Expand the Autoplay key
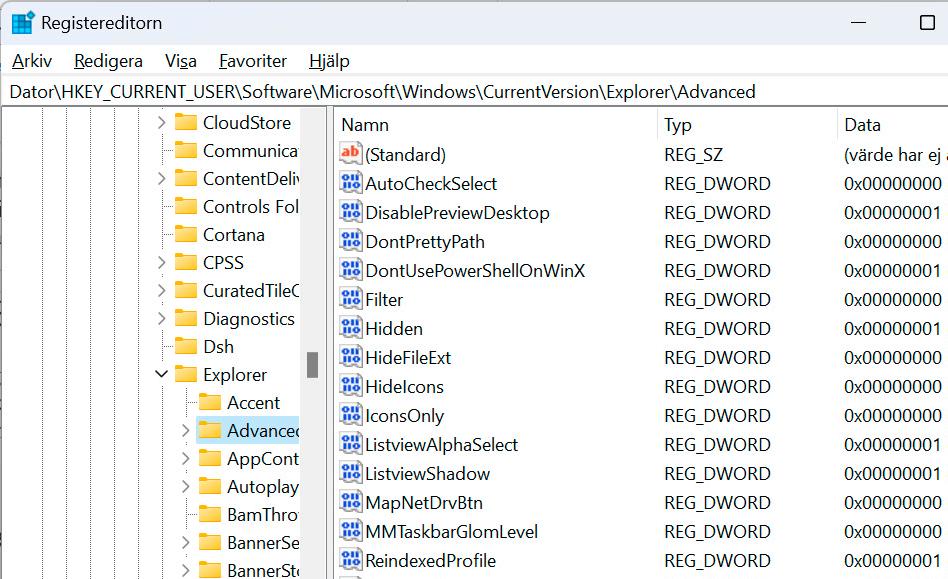 [x=186, y=486]
